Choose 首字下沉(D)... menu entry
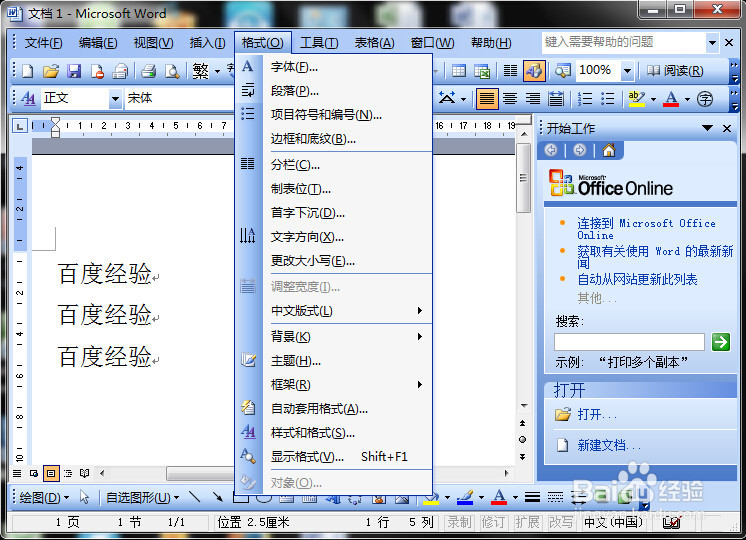Viewport: 746px width, 540px height. (347, 213)
